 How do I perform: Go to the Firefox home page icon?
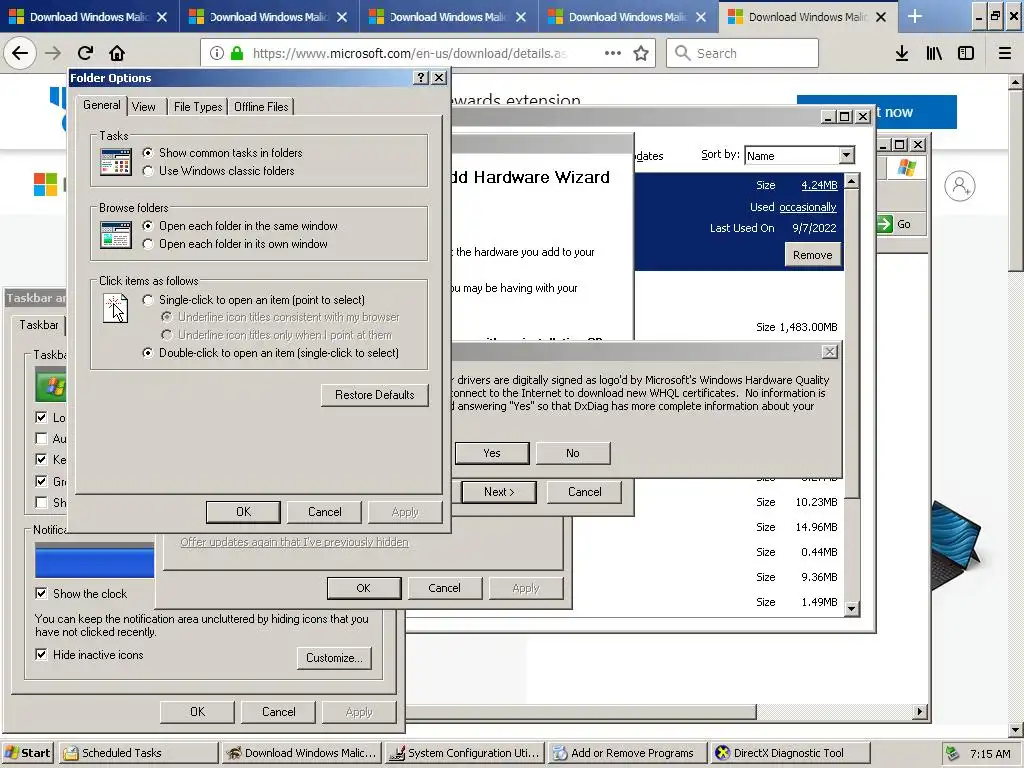pyautogui.click(x=117, y=53)
